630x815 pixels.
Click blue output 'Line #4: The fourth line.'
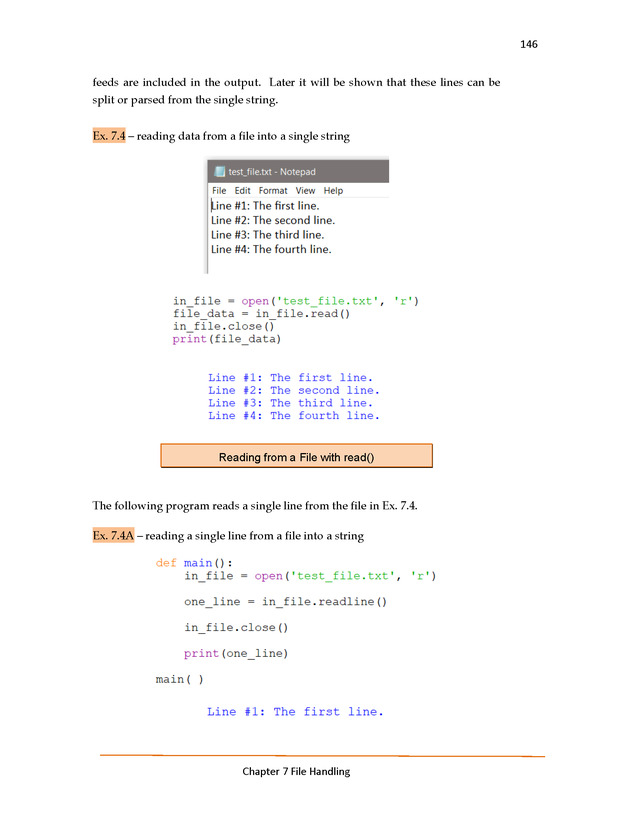294,416
